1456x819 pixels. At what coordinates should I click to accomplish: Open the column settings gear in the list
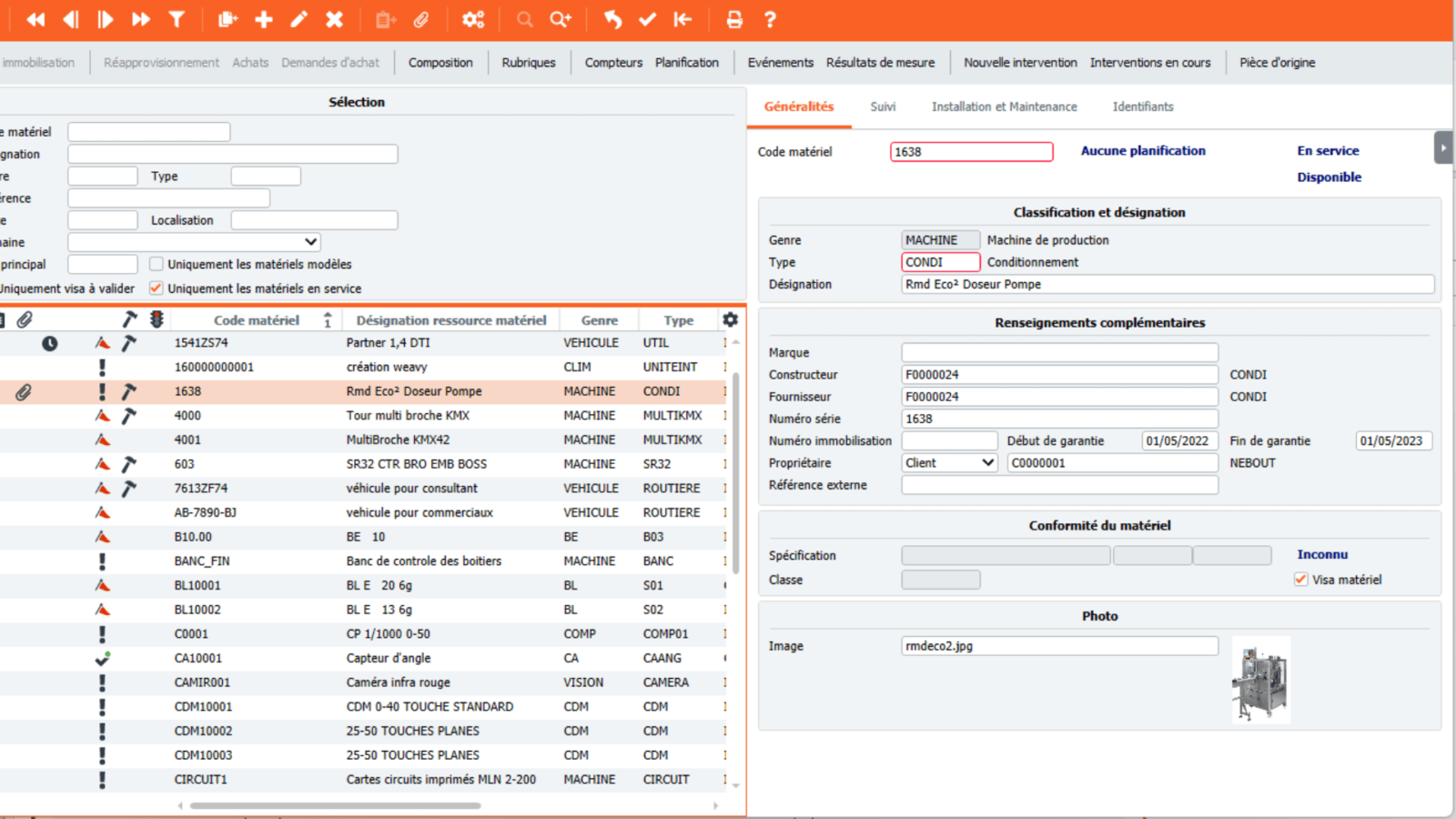click(730, 319)
